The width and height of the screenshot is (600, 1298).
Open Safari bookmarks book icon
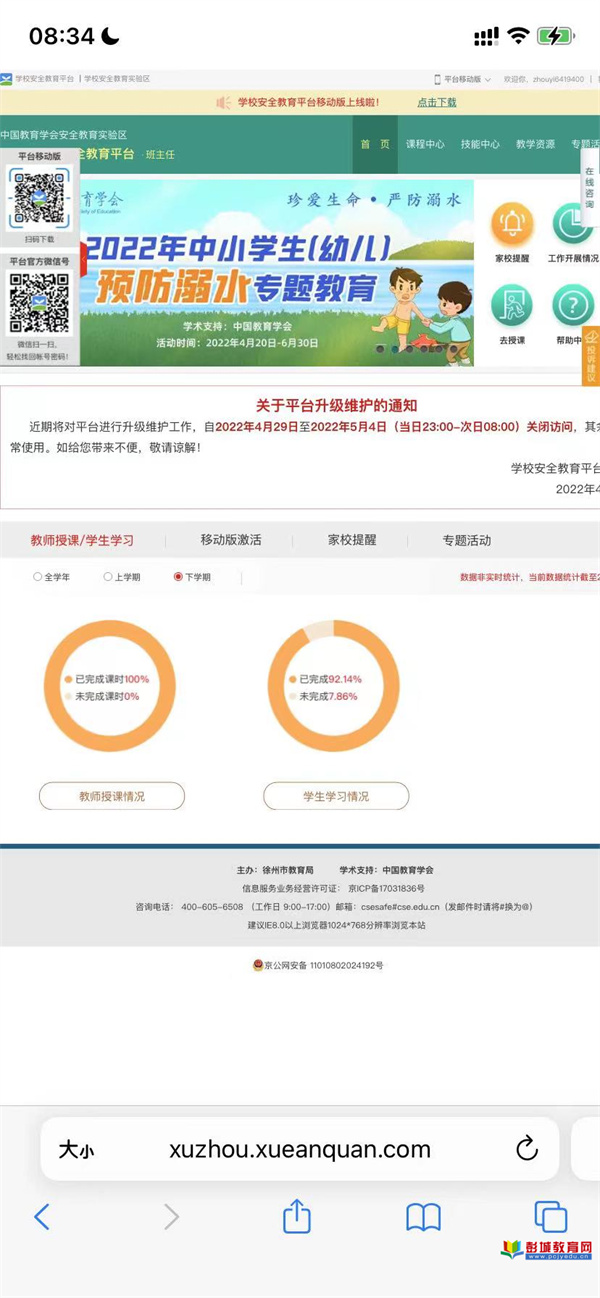[423, 1216]
